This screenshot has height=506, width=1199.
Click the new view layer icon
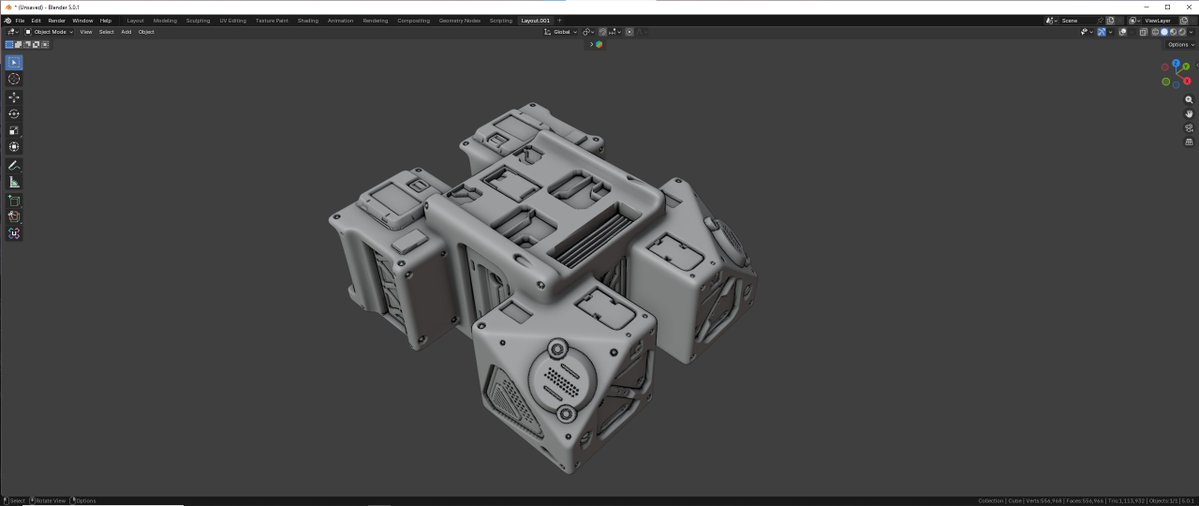1183,20
